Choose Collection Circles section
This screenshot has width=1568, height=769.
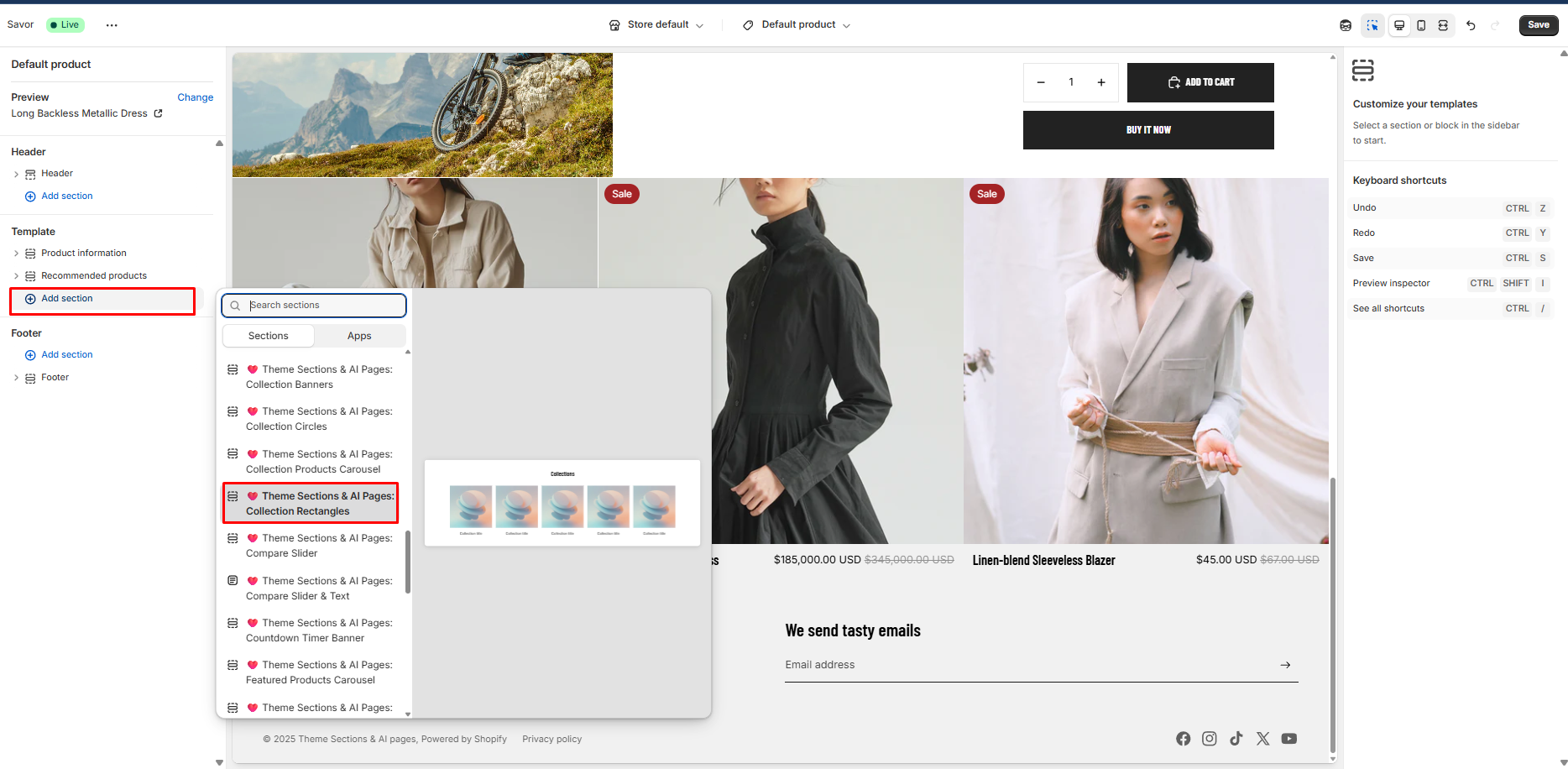click(311, 419)
